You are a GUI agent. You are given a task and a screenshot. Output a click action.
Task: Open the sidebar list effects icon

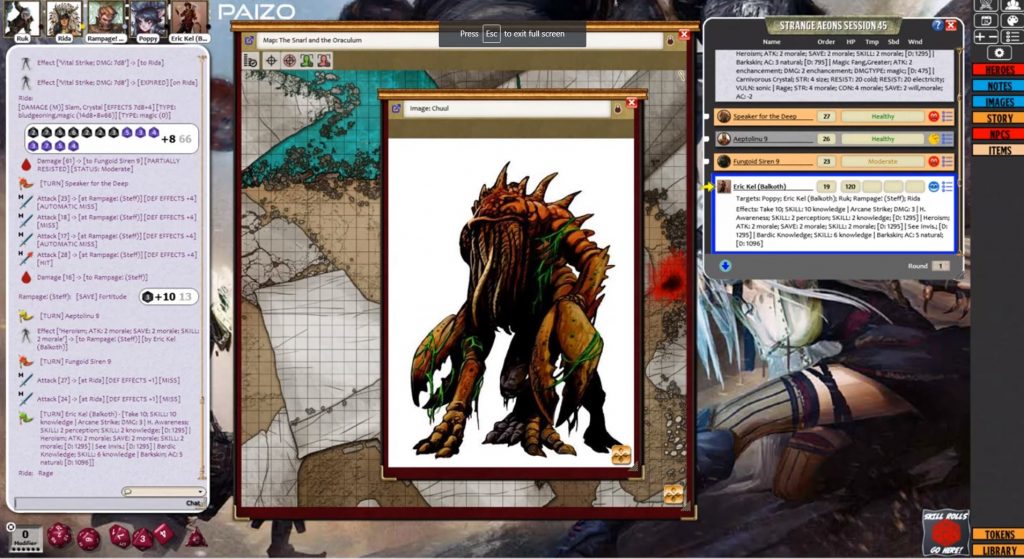tap(1012, 37)
